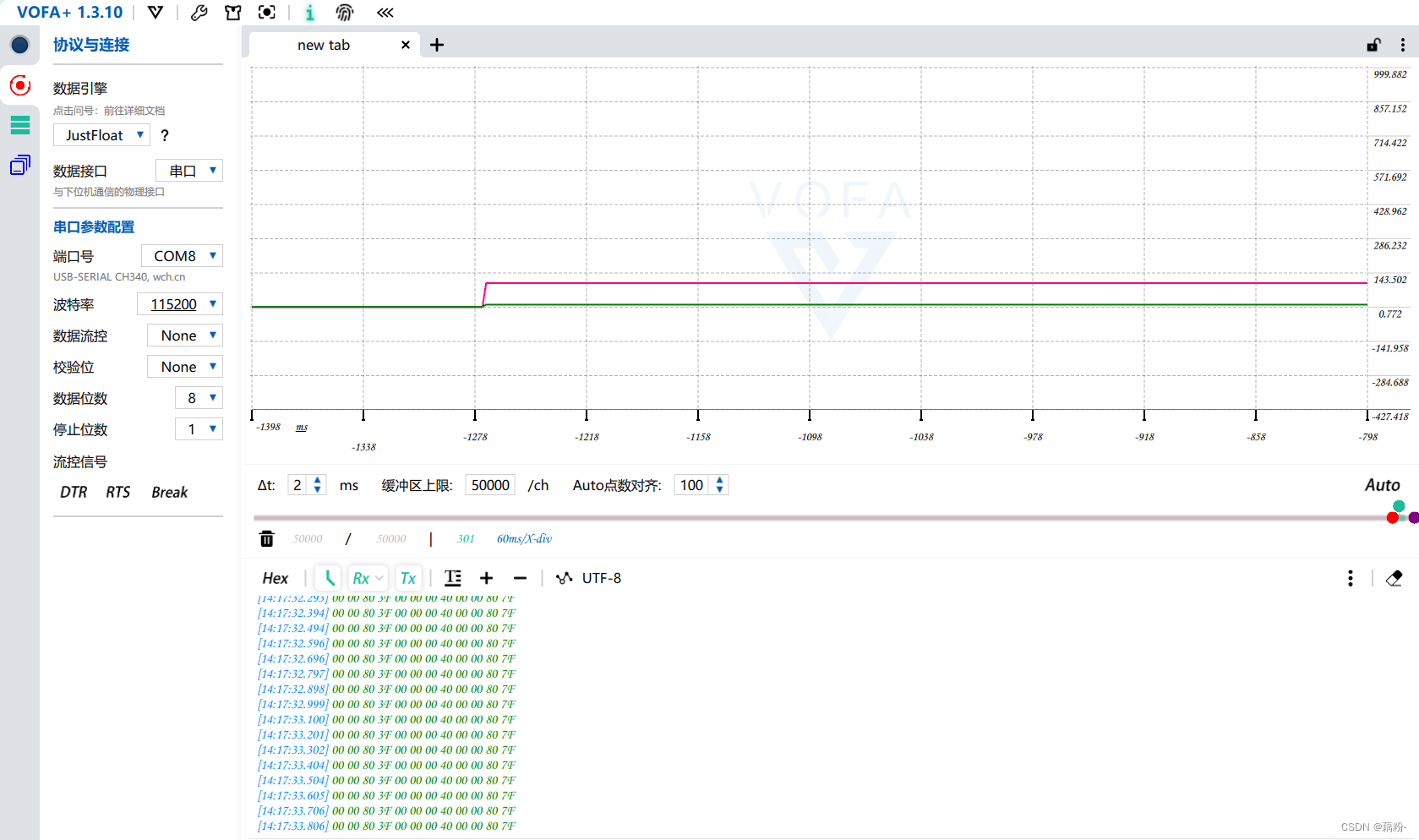The image size is (1419, 840).
Task: Open the data bits 8 dropdown
Action: click(199, 398)
